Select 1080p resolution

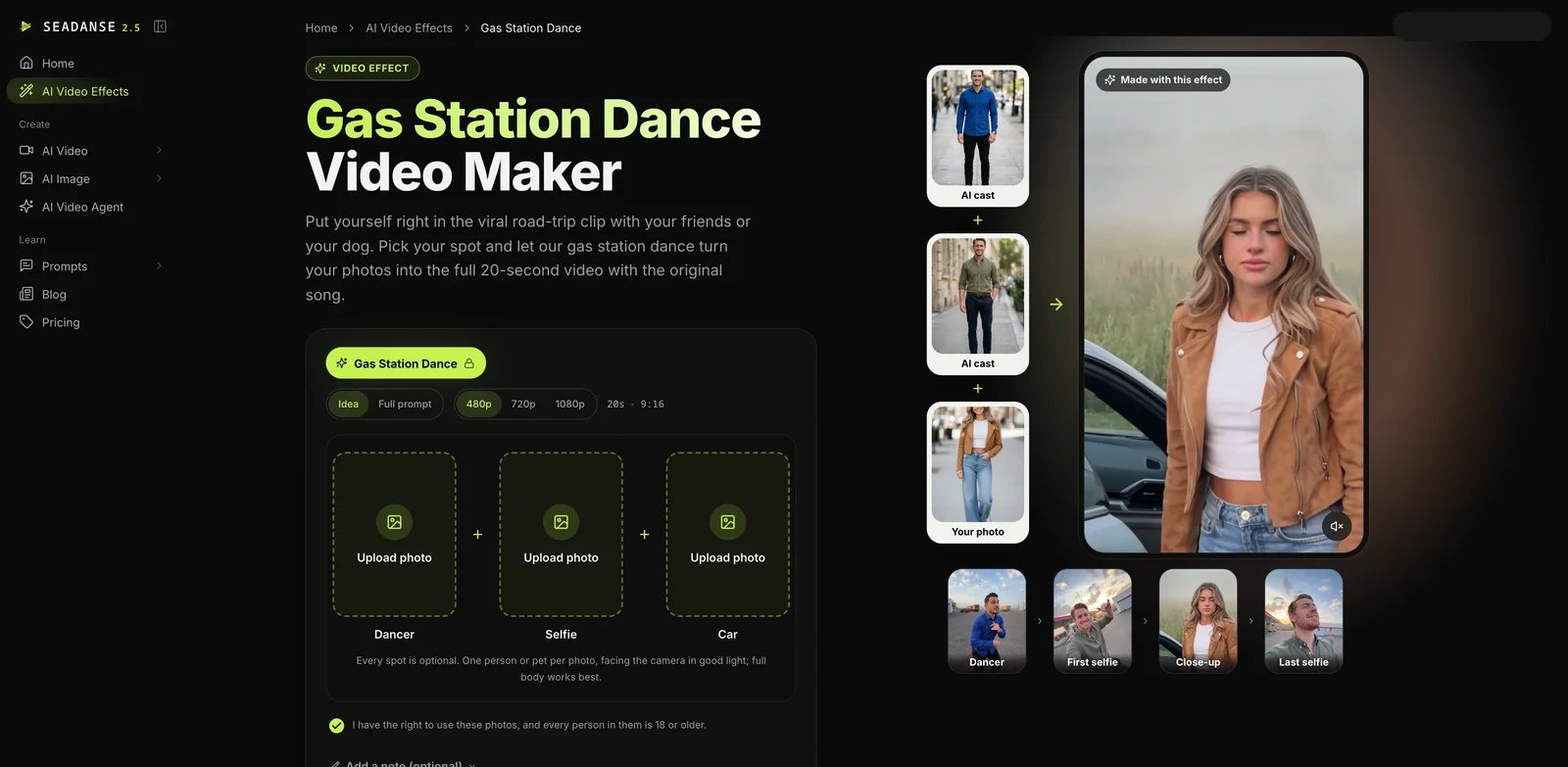pyautogui.click(x=569, y=404)
